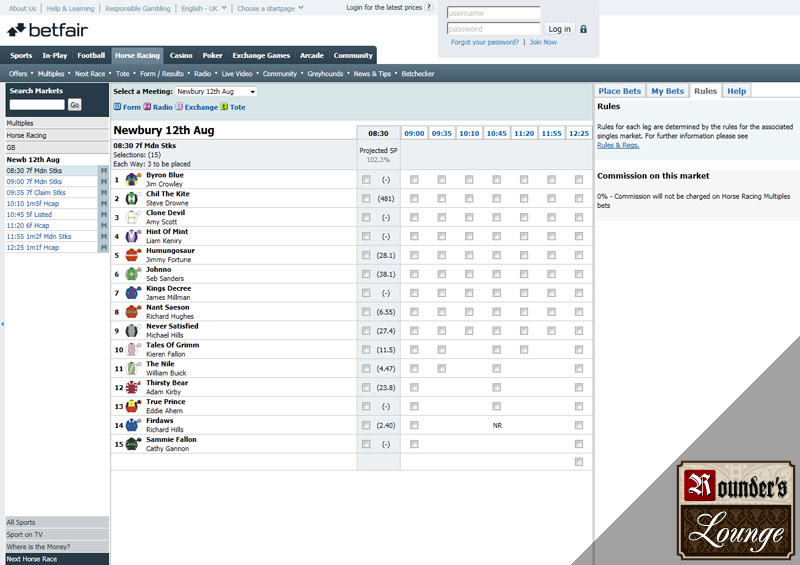
Task: Click Nant Saeson jockey silks icon
Action: [x=133, y=311]
